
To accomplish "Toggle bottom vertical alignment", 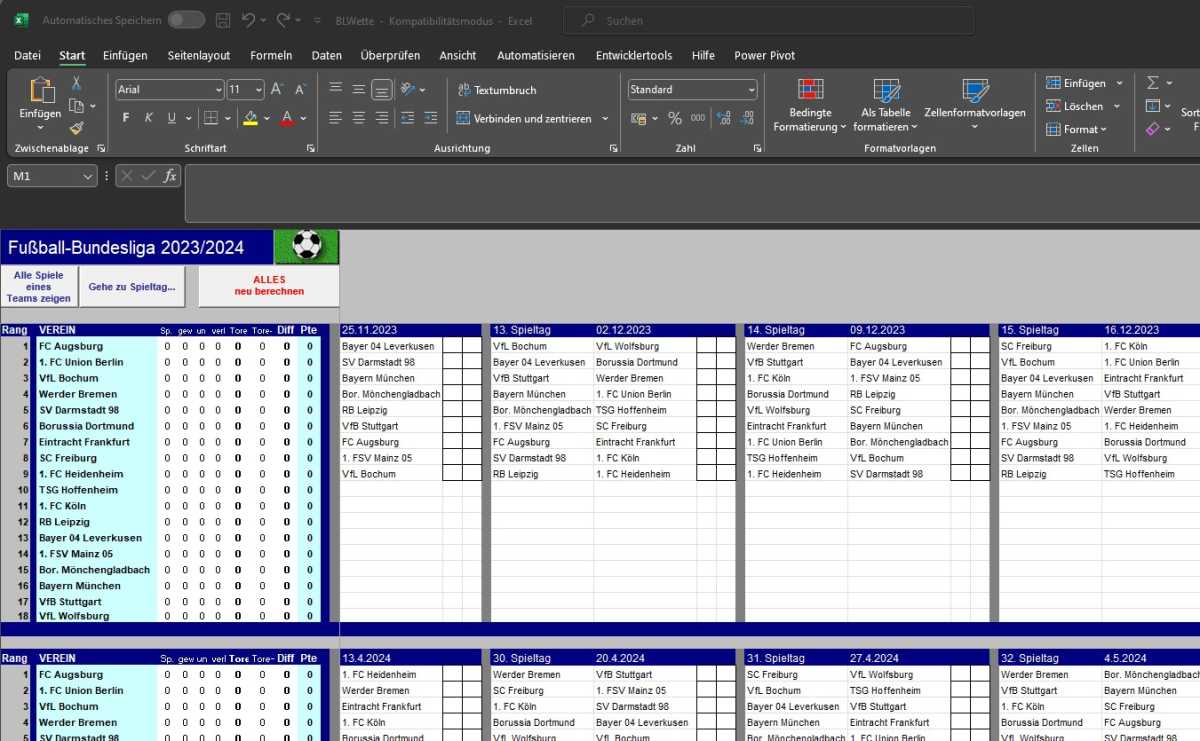I will point(381,89).
